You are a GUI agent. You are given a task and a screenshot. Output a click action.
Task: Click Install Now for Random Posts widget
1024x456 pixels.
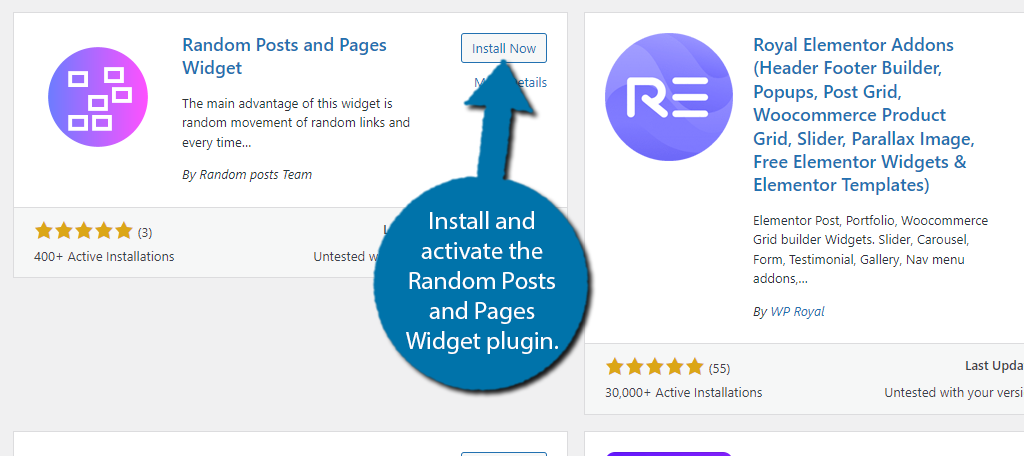click(x=504, y=48)
